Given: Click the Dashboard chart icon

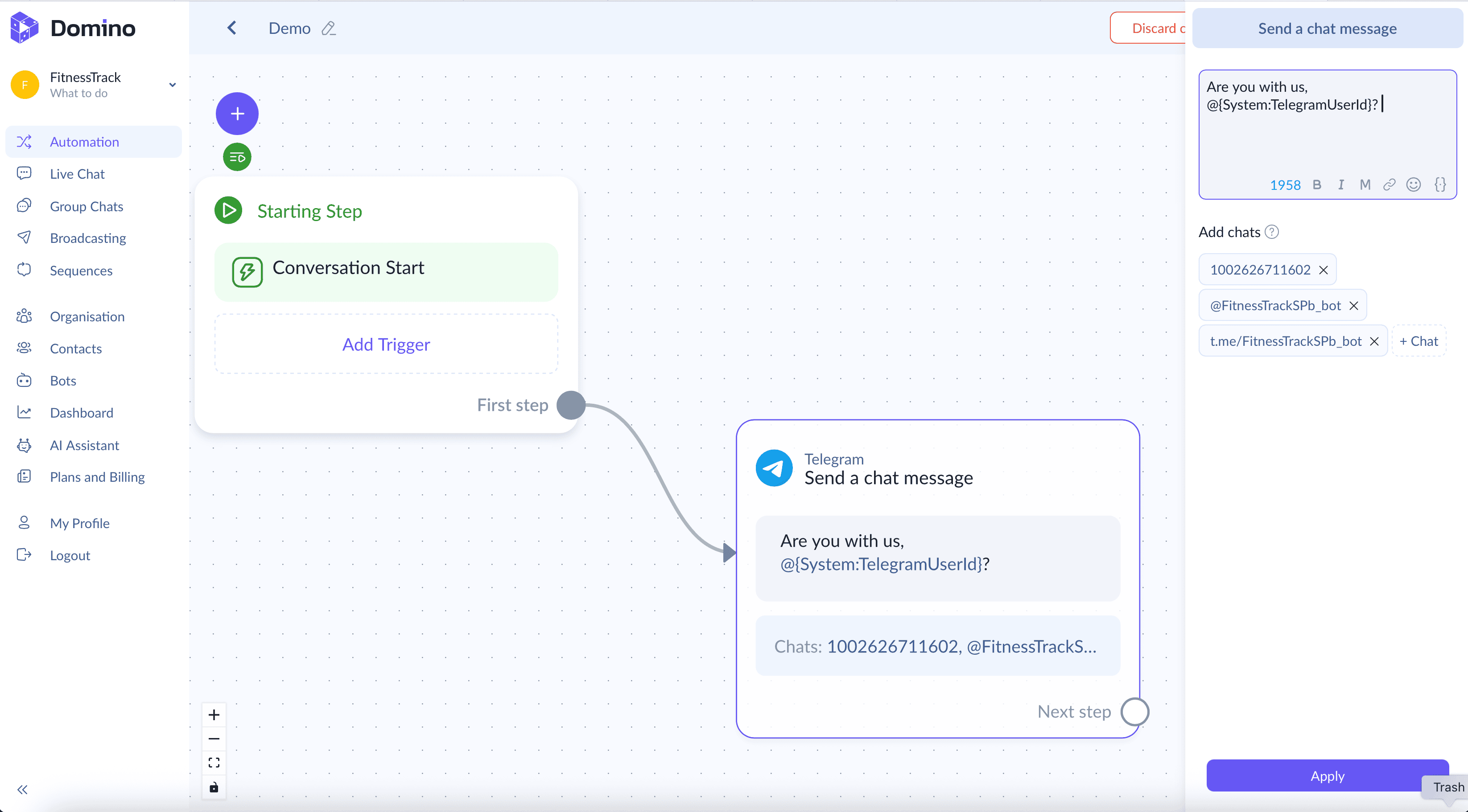Looking at the screenshot, I should 24,412.
